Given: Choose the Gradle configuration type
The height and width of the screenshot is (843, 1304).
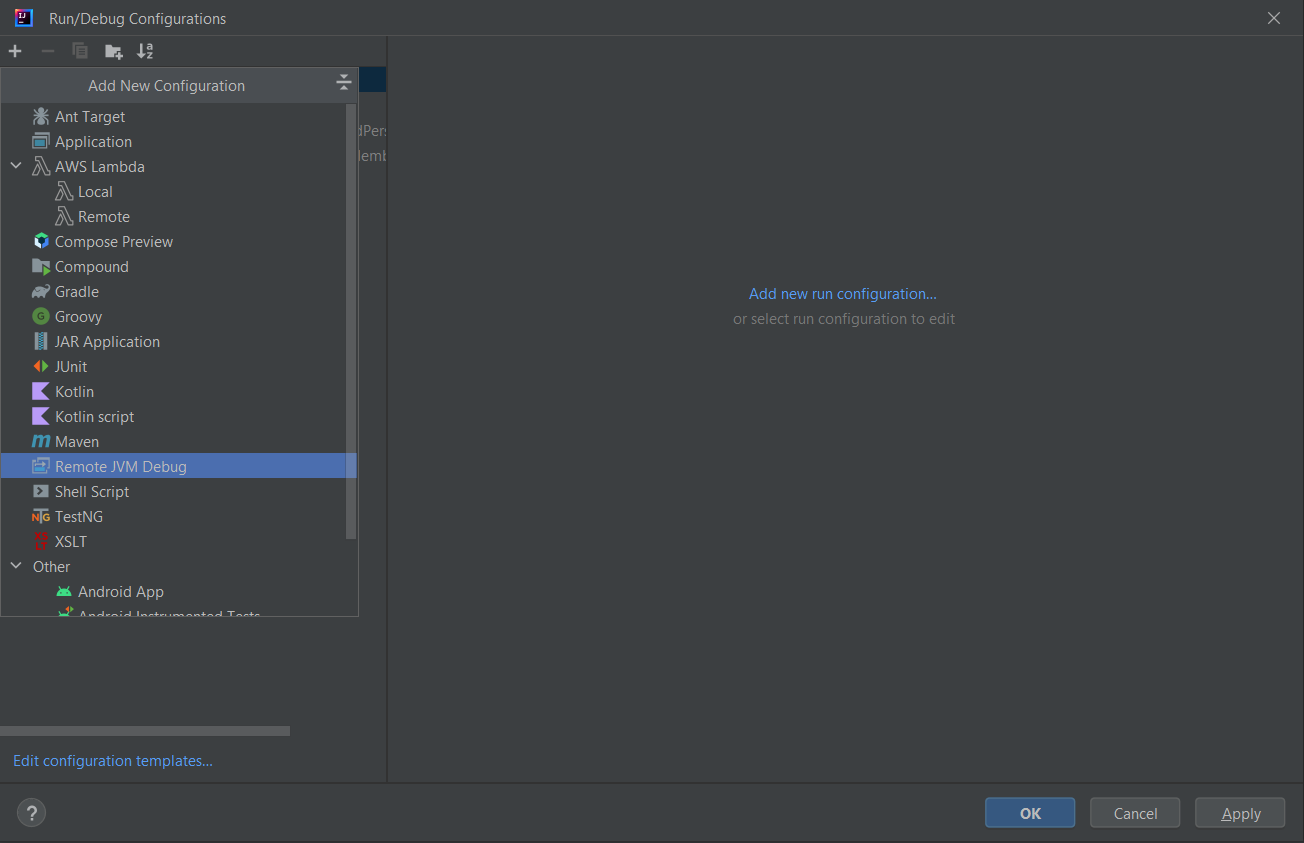Looking at the screenshot, I should pos(76,292).
